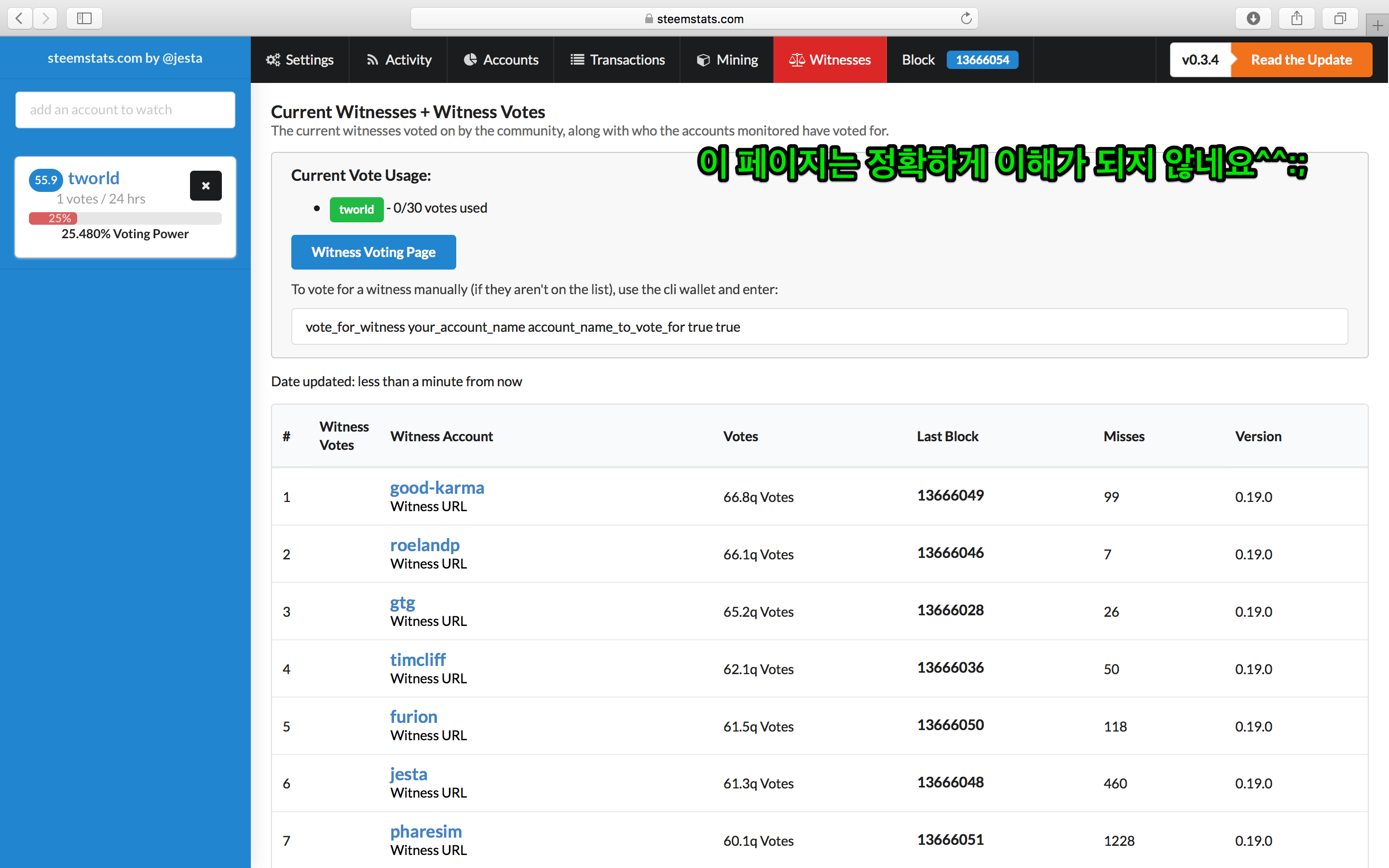Click the 55.9 reputation badge
The image size is (1389, 868).
[x=46, y=180]
